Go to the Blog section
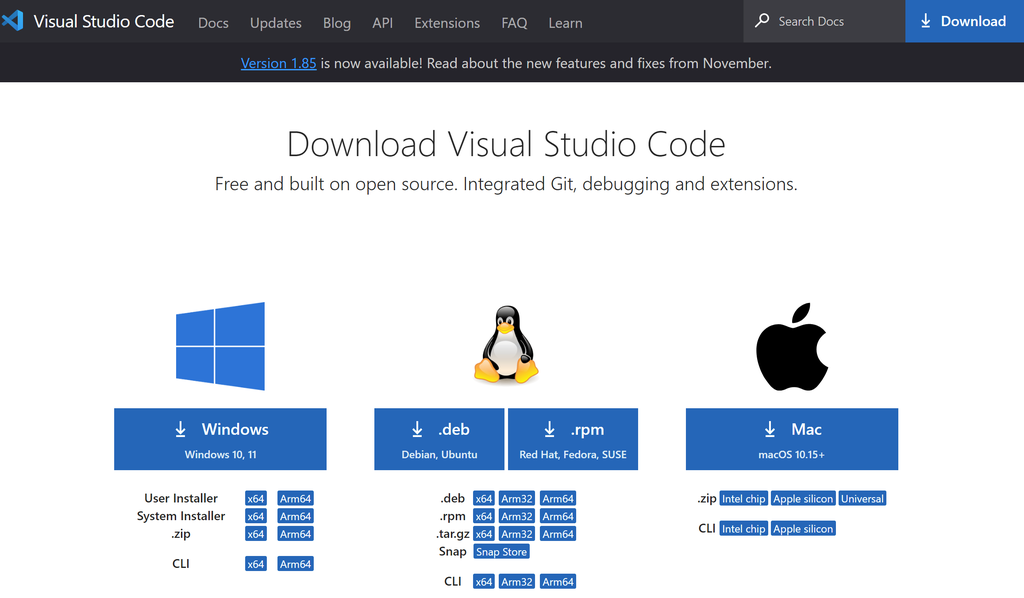Screen dimensions: 1024x598 point(336,23)
